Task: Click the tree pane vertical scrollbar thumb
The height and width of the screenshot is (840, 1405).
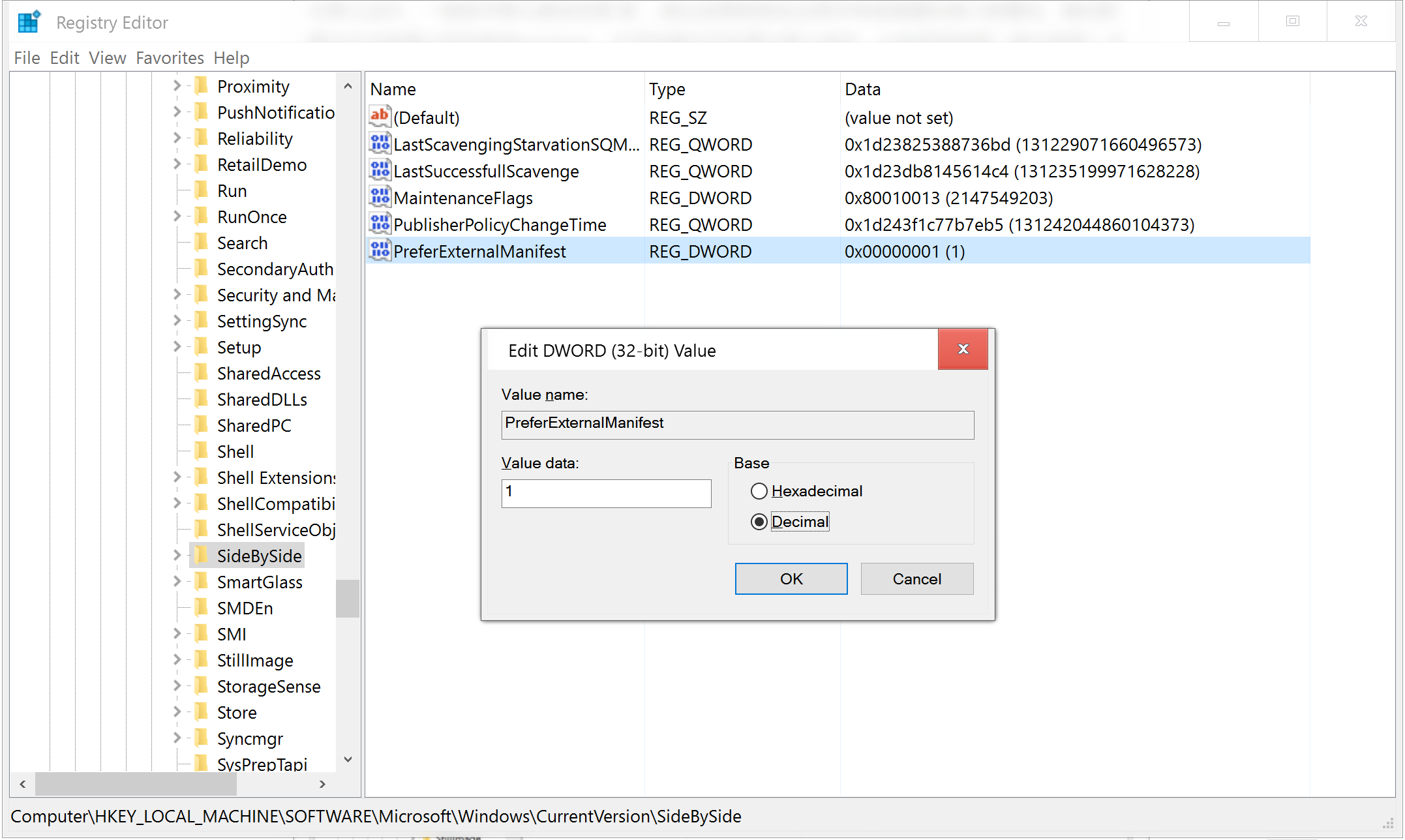Action: click(348, 598)
